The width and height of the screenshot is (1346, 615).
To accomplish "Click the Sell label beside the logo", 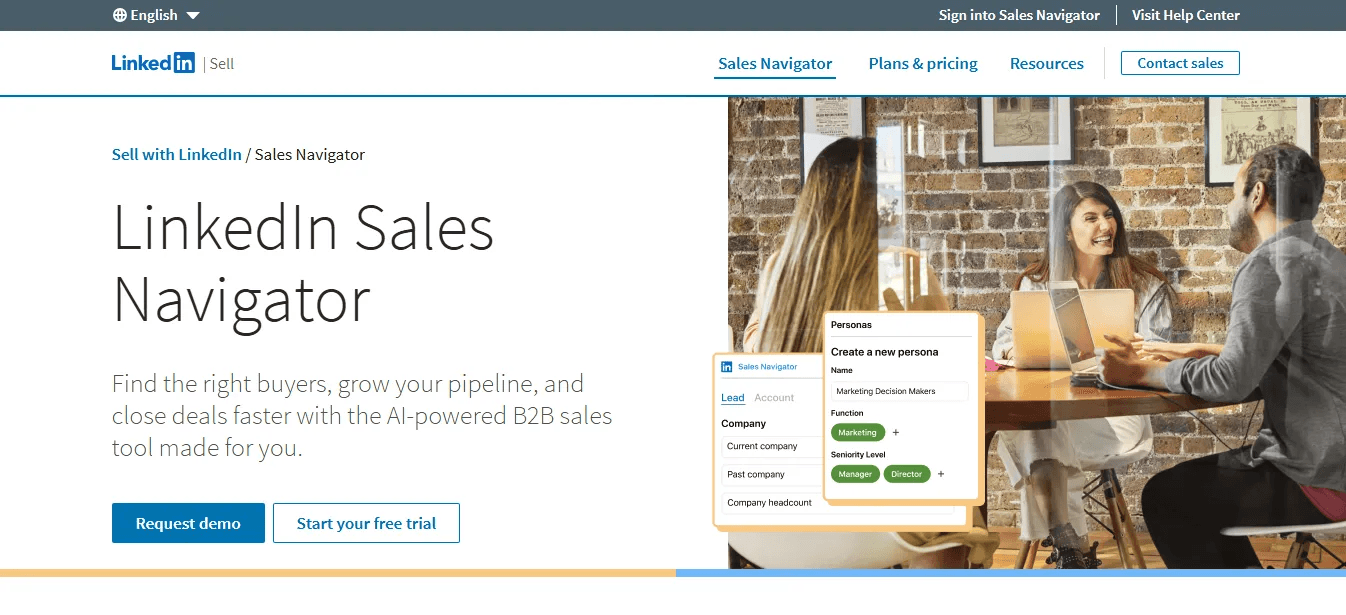I will click(x=222, y=64).
